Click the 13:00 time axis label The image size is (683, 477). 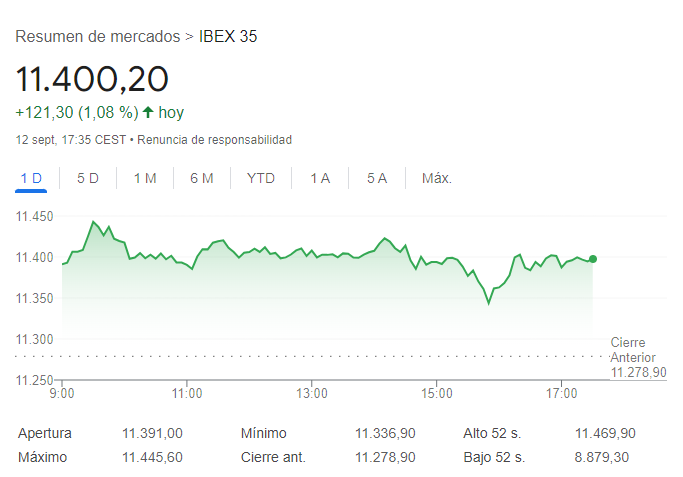click(x=312, y=393)
